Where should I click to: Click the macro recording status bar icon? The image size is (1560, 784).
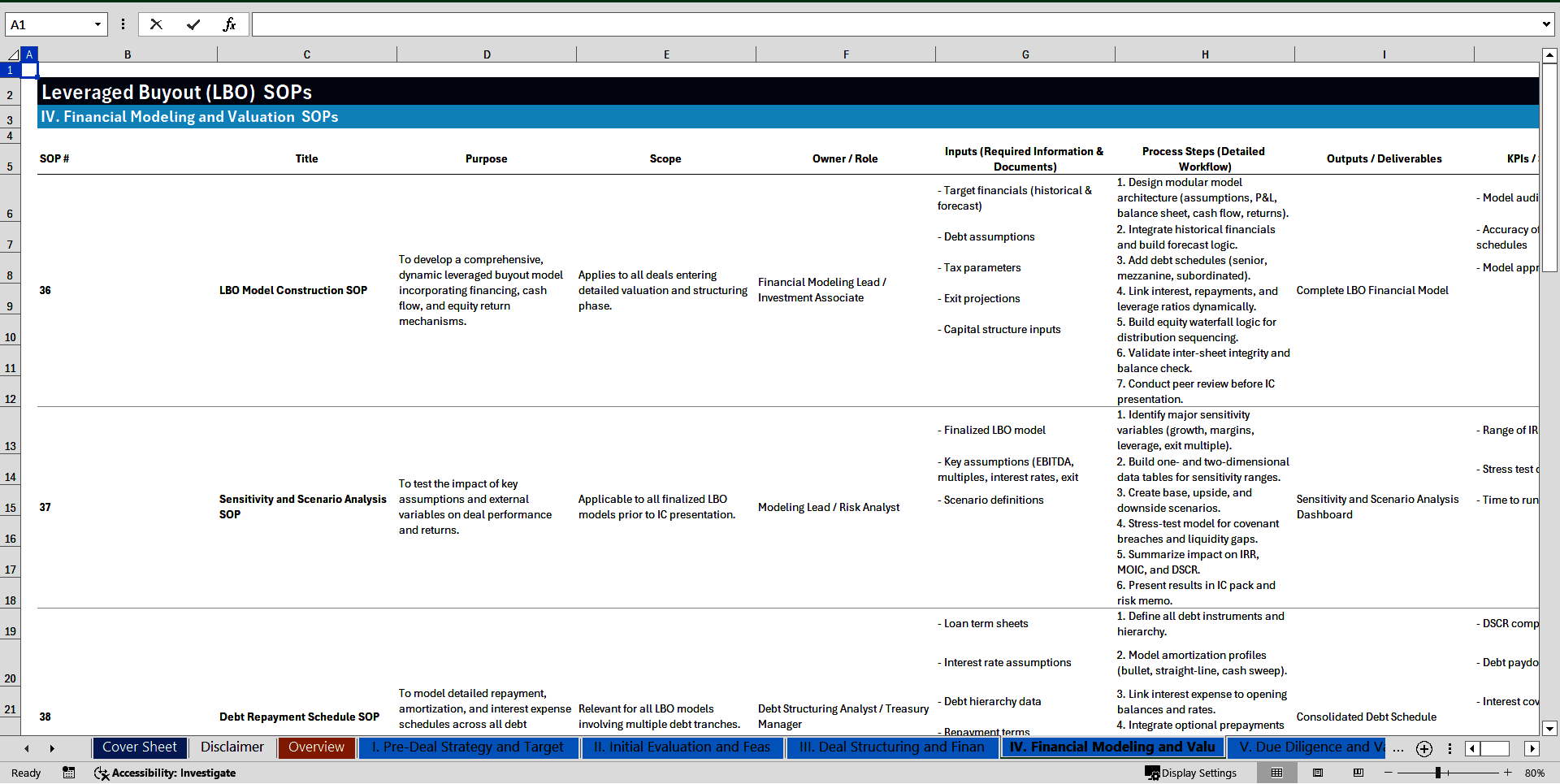tap(69, 773)
